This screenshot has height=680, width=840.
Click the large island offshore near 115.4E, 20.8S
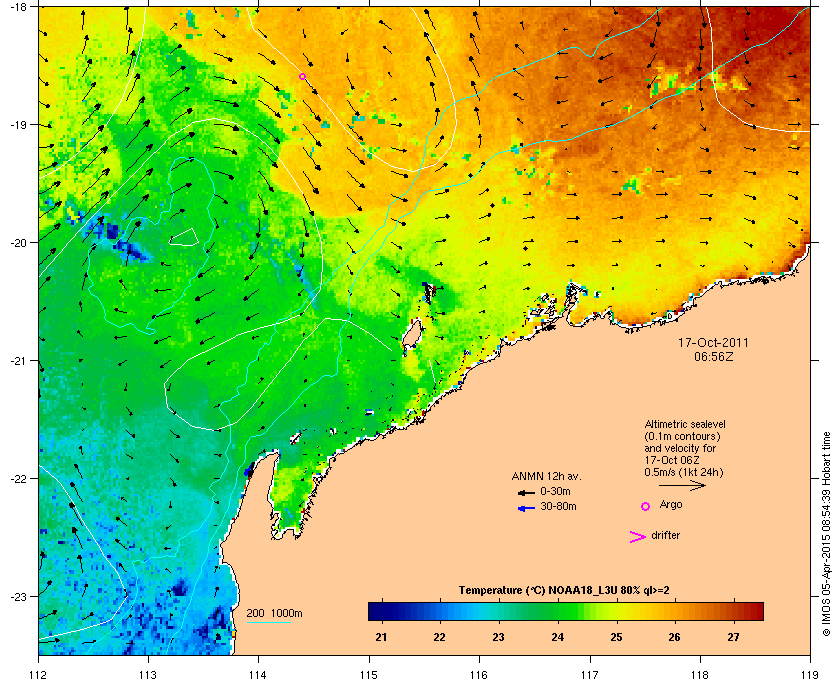[x=412, y=334]
